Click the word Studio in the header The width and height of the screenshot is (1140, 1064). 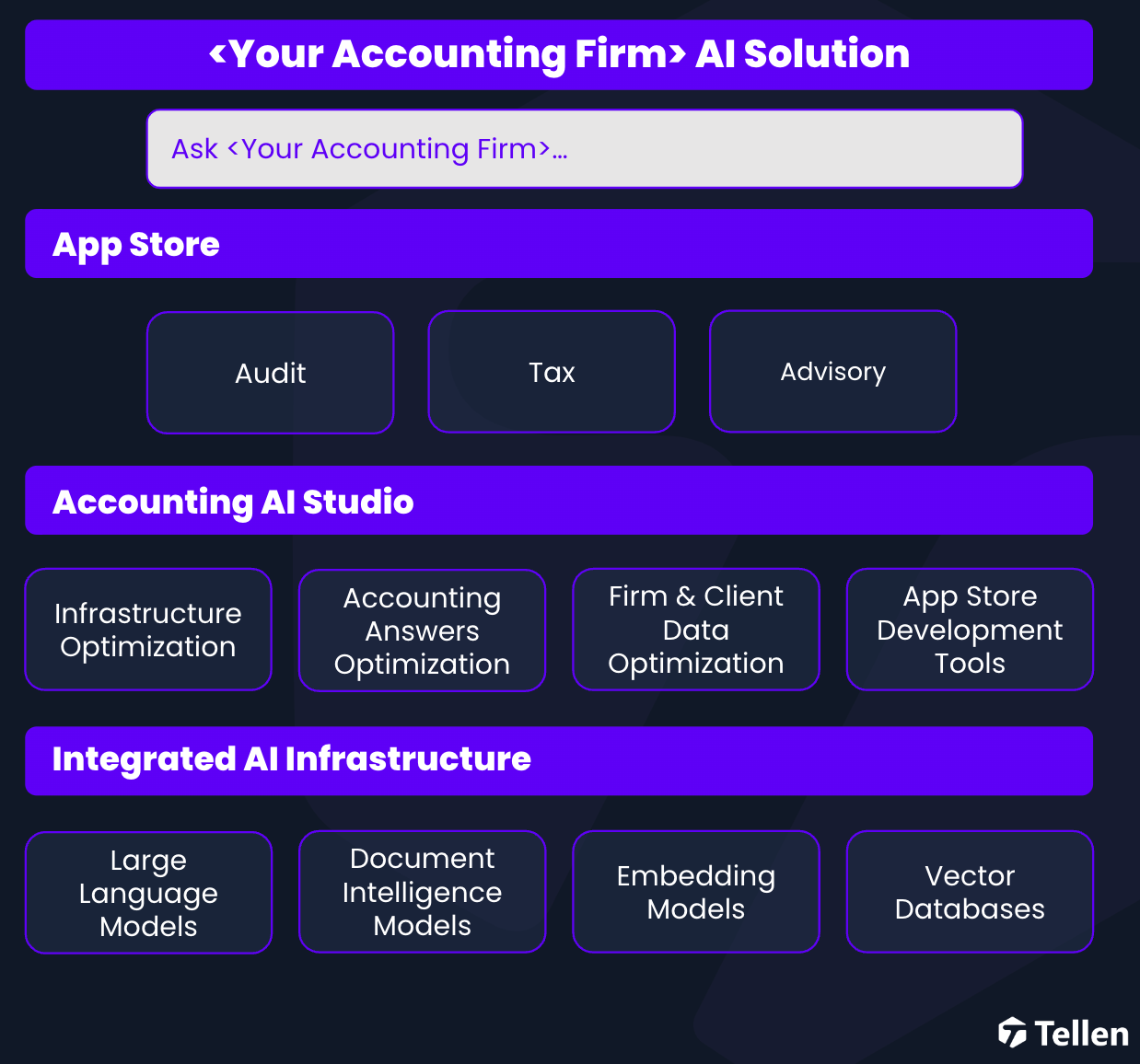click(x=358, y=502)
